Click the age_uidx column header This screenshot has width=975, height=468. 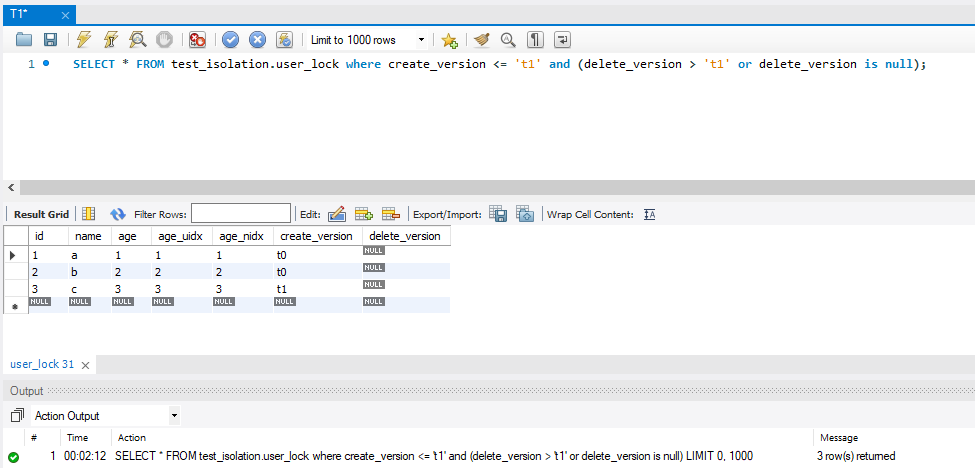pyautogui.click(x=182, y=236)
